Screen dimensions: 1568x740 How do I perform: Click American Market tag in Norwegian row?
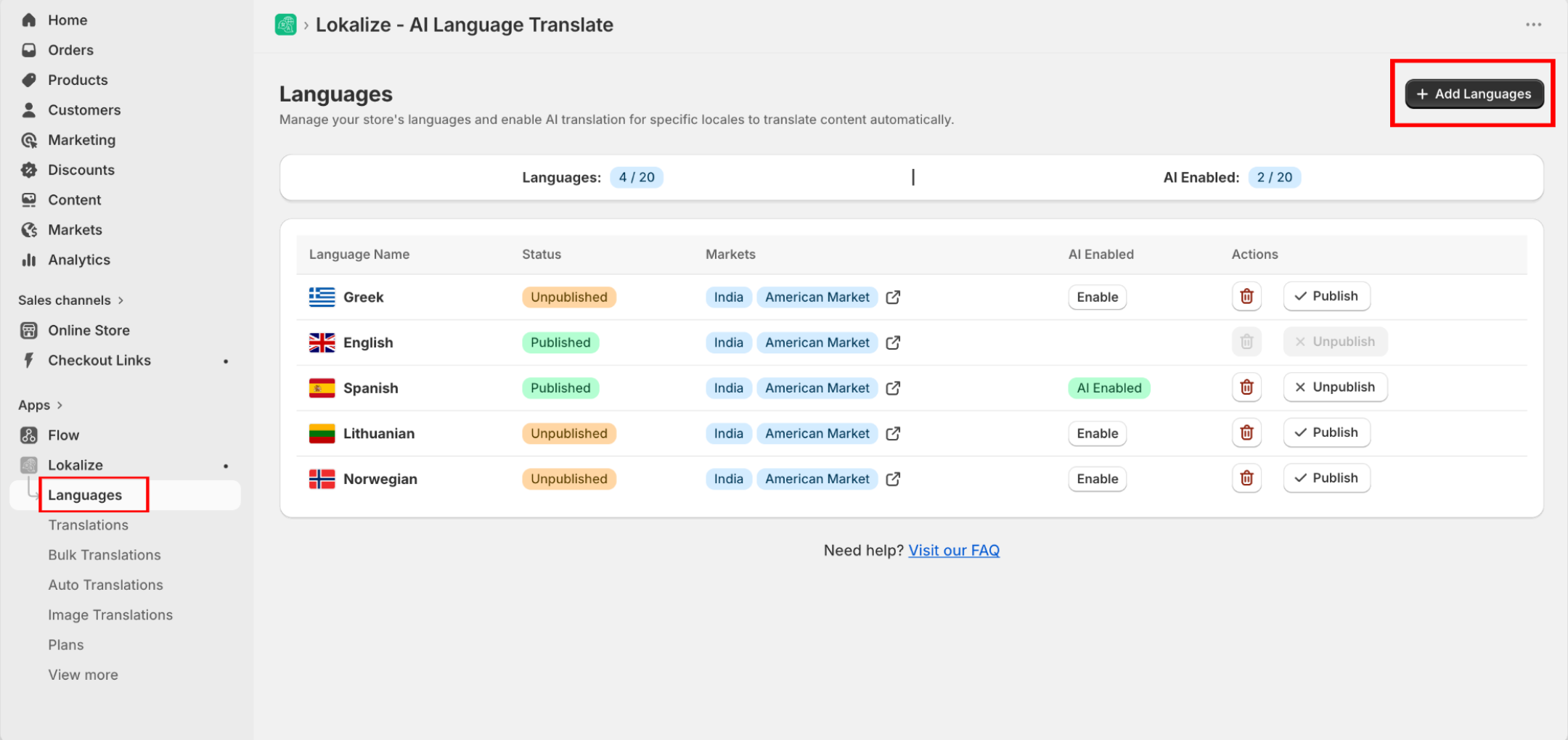pos(817,479)
